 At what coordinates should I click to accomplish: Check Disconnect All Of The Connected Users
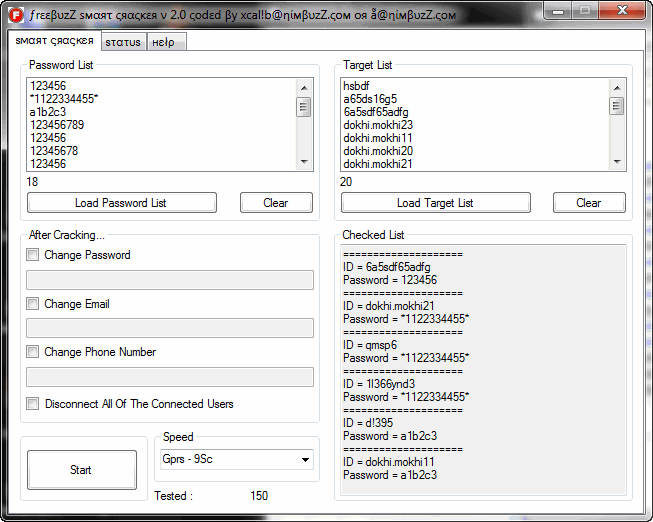click(x=32, y=404)
